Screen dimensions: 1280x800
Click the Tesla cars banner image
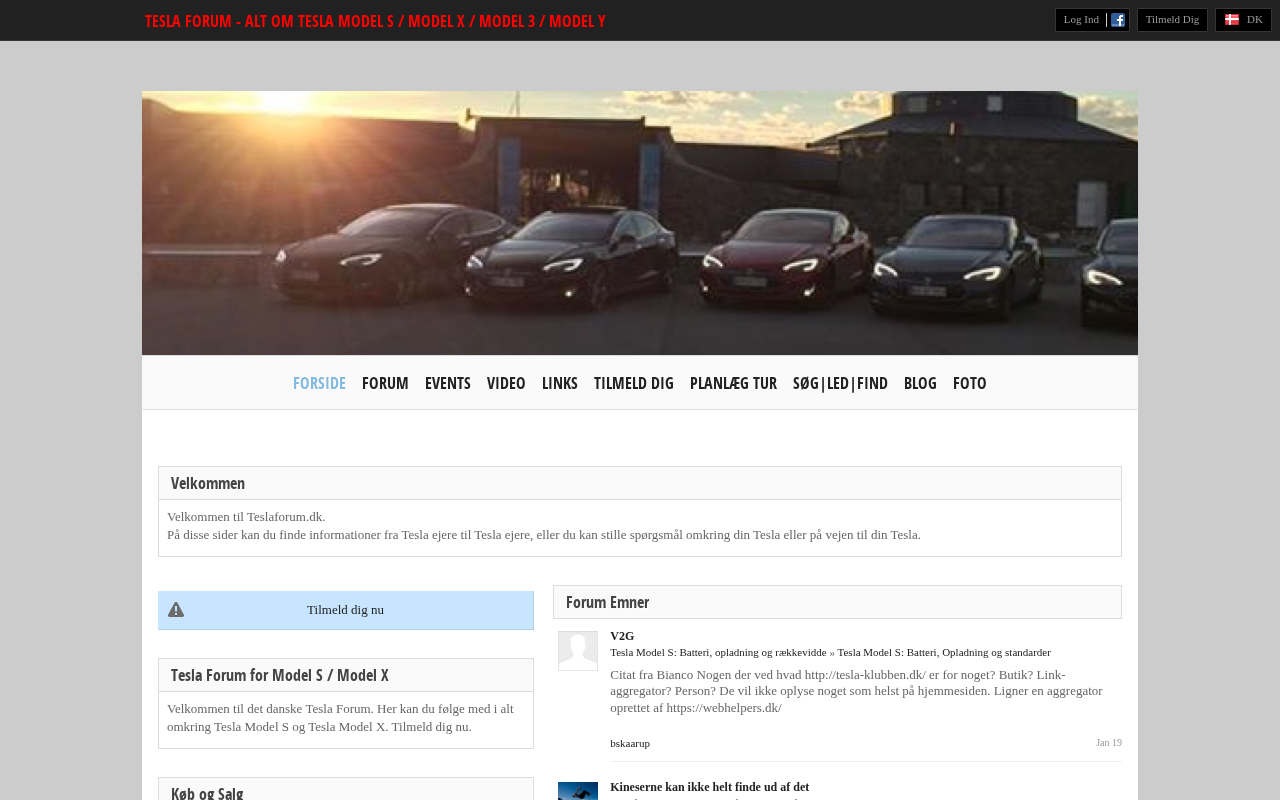(640, 223)
